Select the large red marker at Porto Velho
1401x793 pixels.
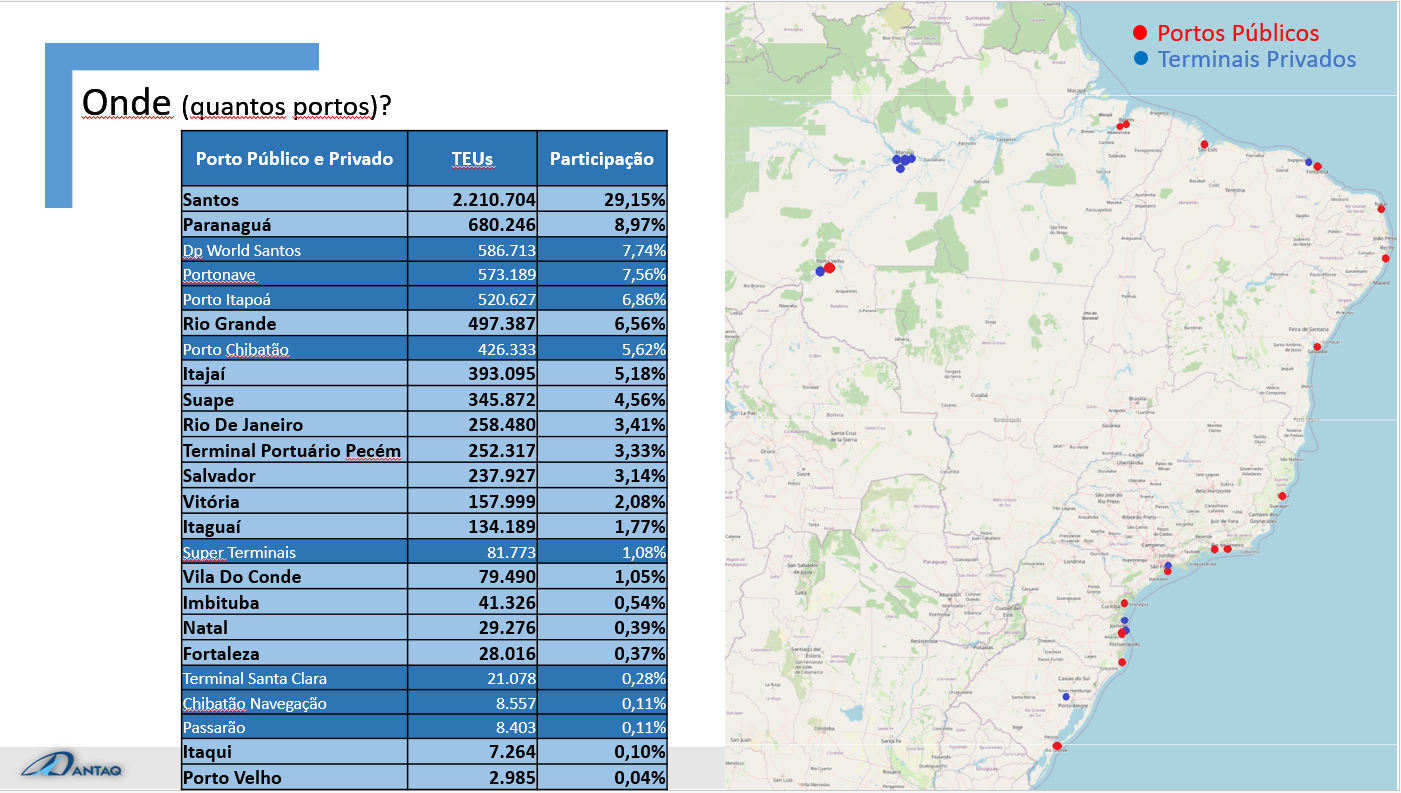(x=830, y=268)
